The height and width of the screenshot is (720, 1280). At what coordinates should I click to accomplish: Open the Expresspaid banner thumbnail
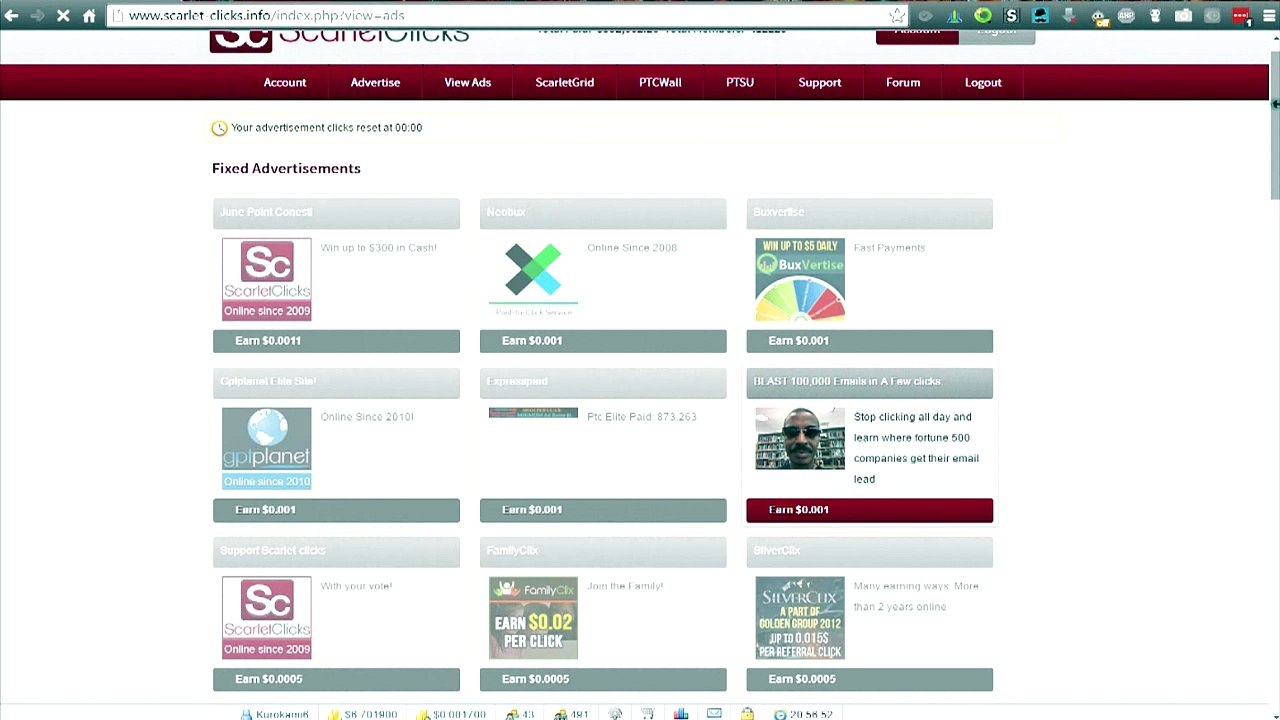[533, 413]
